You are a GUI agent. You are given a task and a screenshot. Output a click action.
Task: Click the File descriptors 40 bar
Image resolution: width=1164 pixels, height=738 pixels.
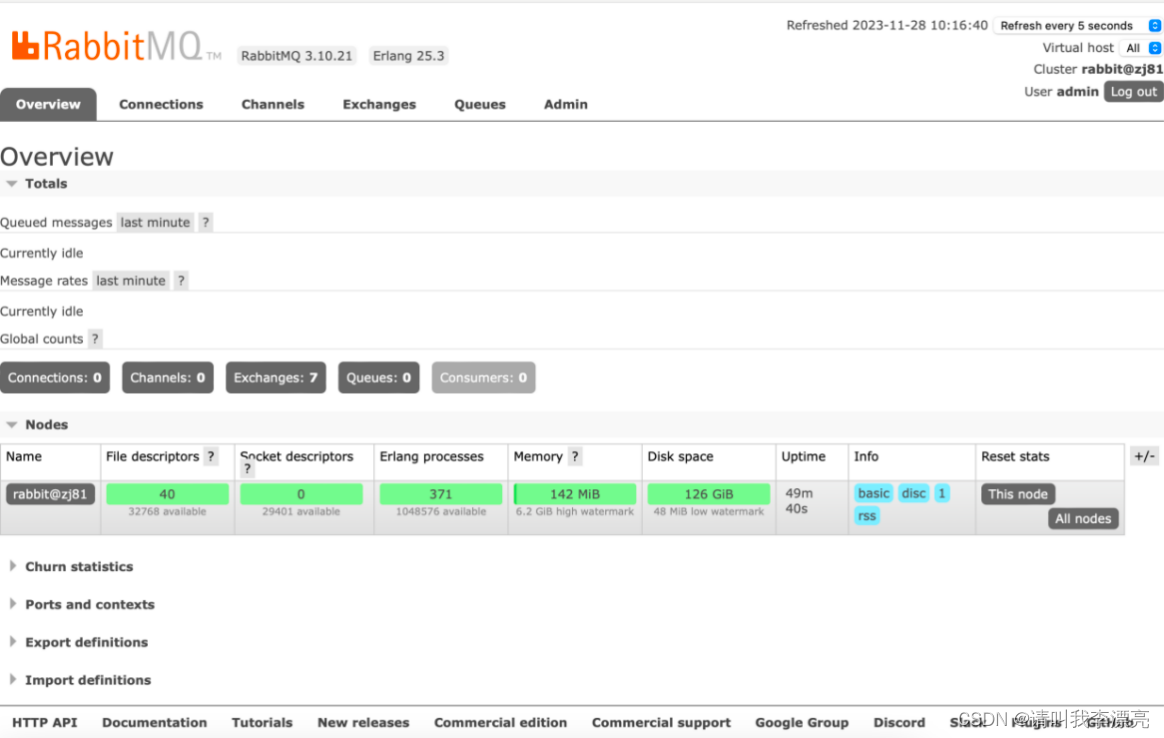pos(167,494)
